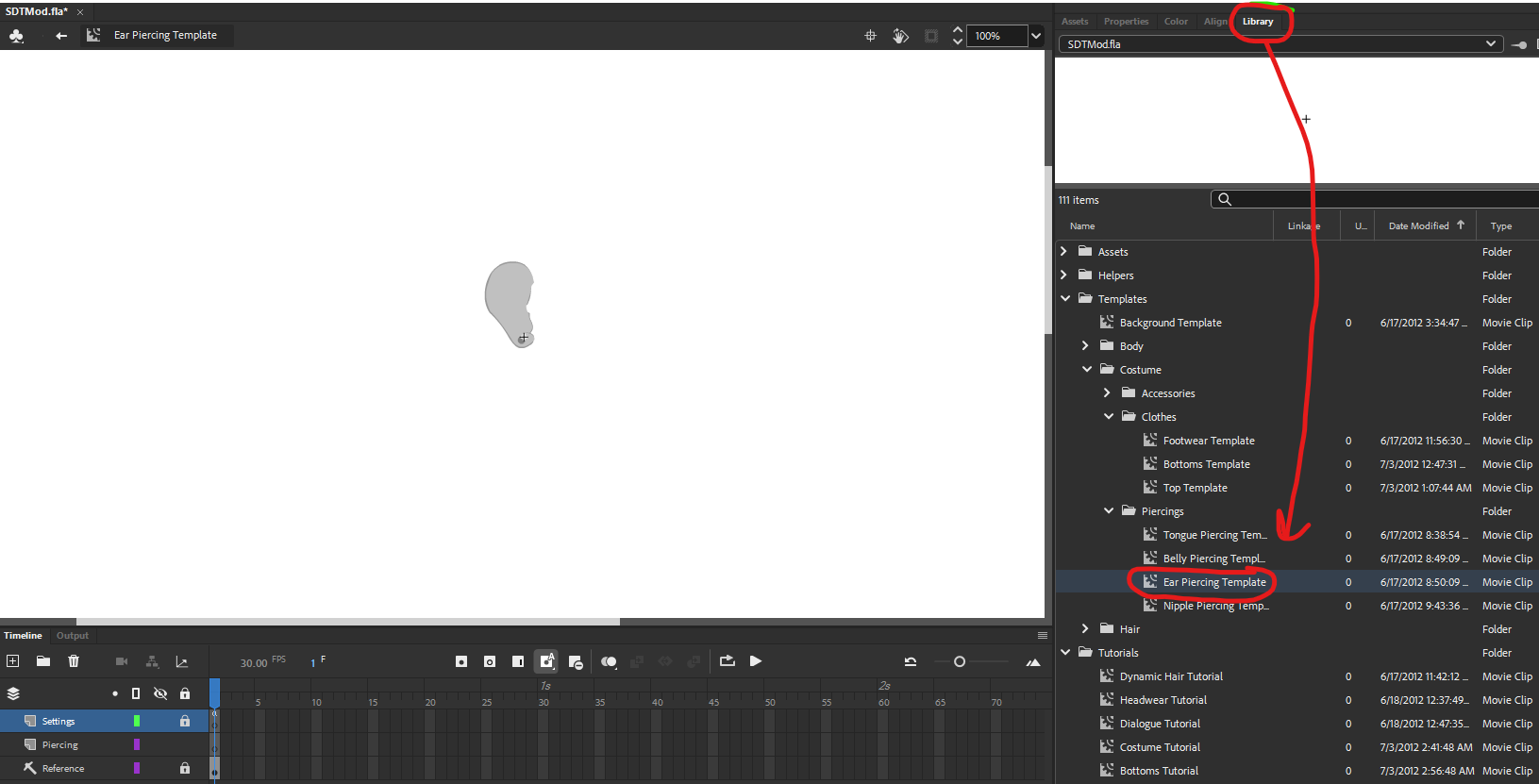Click the timeline zoom slider handle
This screenshot has height=784, width=1539.
pyautogui.click(x=960, y=661)
